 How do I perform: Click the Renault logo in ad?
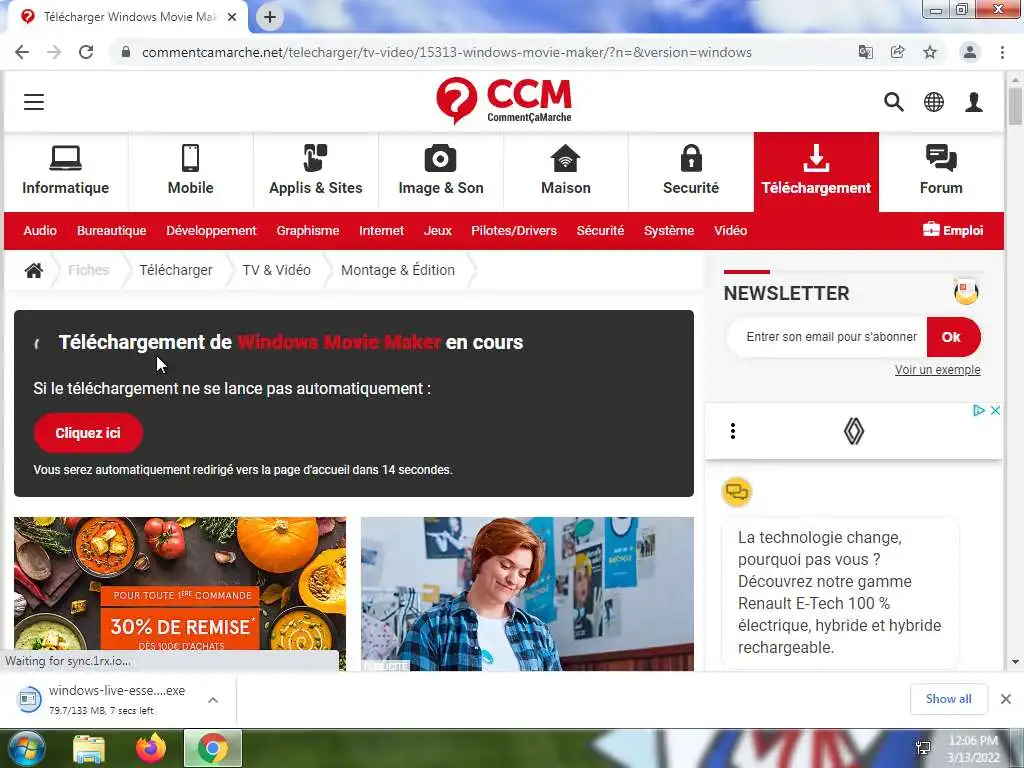[854, 431]
